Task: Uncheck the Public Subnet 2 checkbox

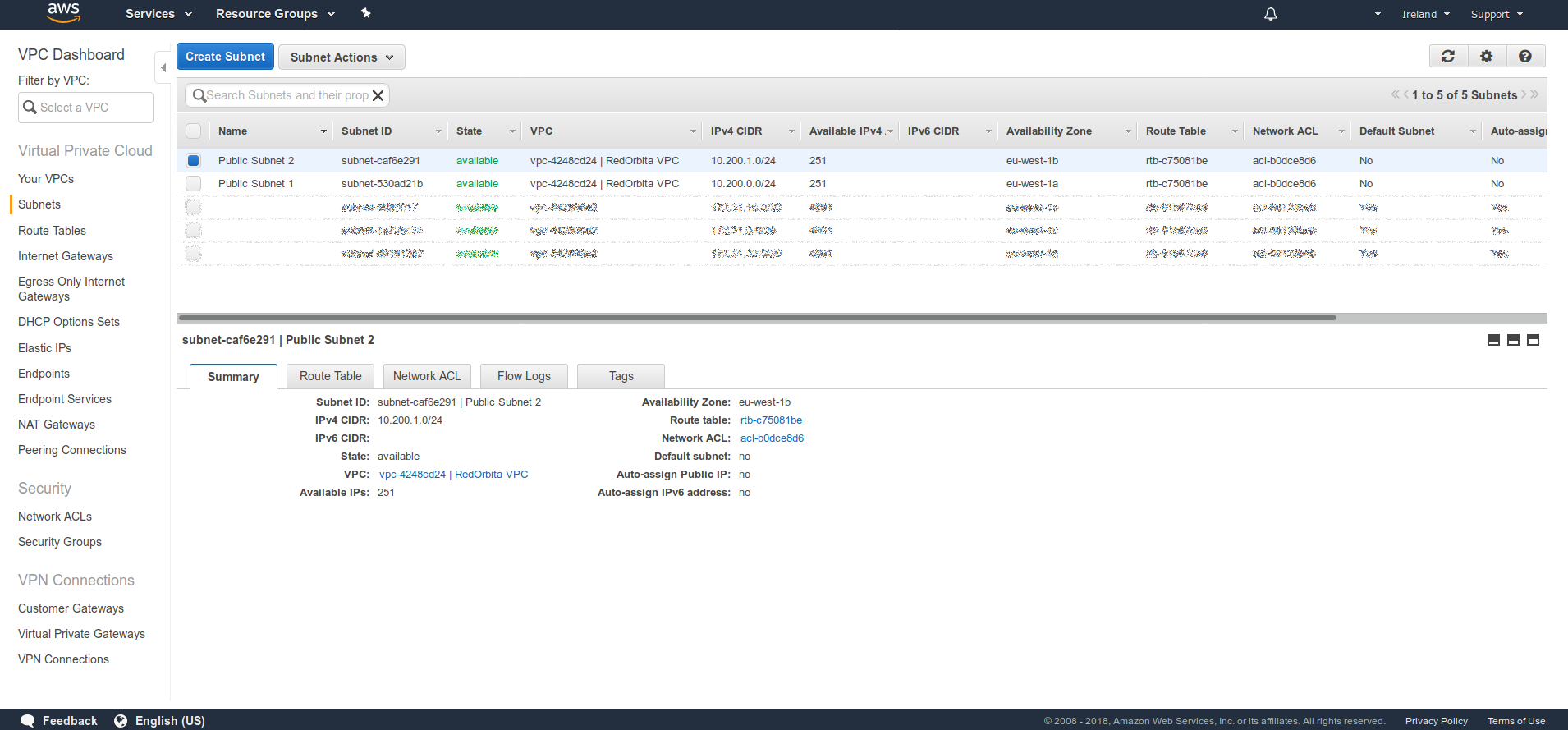Action: tap(193, 161)
